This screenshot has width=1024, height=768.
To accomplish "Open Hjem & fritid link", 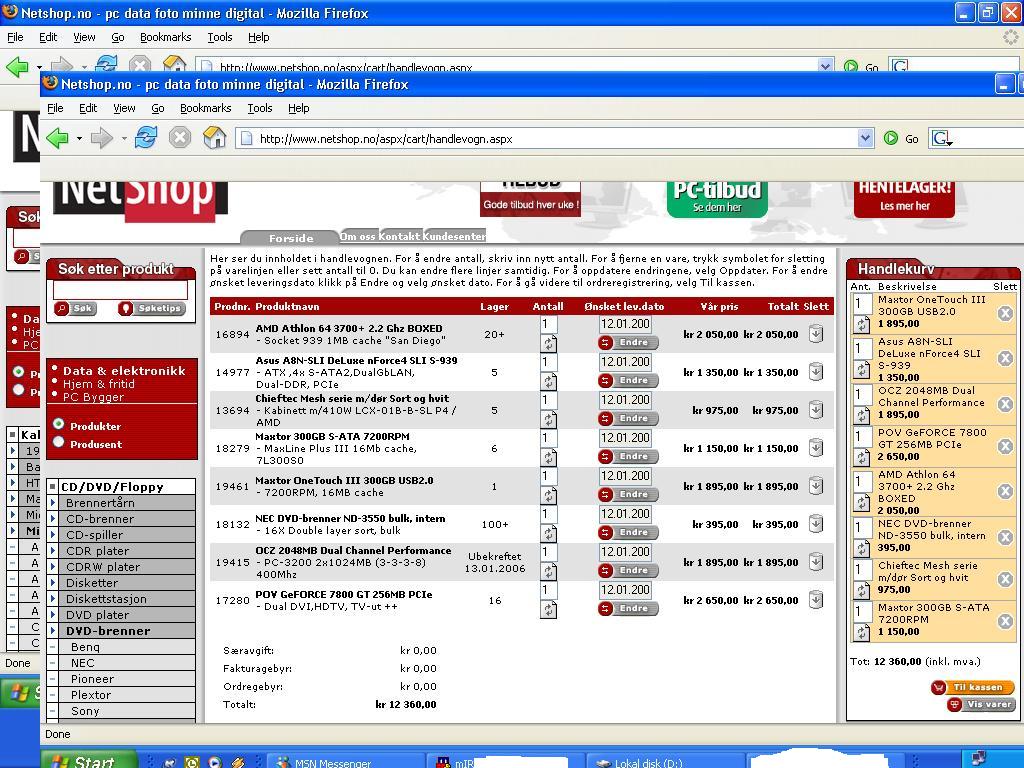I will click(99, 384).
